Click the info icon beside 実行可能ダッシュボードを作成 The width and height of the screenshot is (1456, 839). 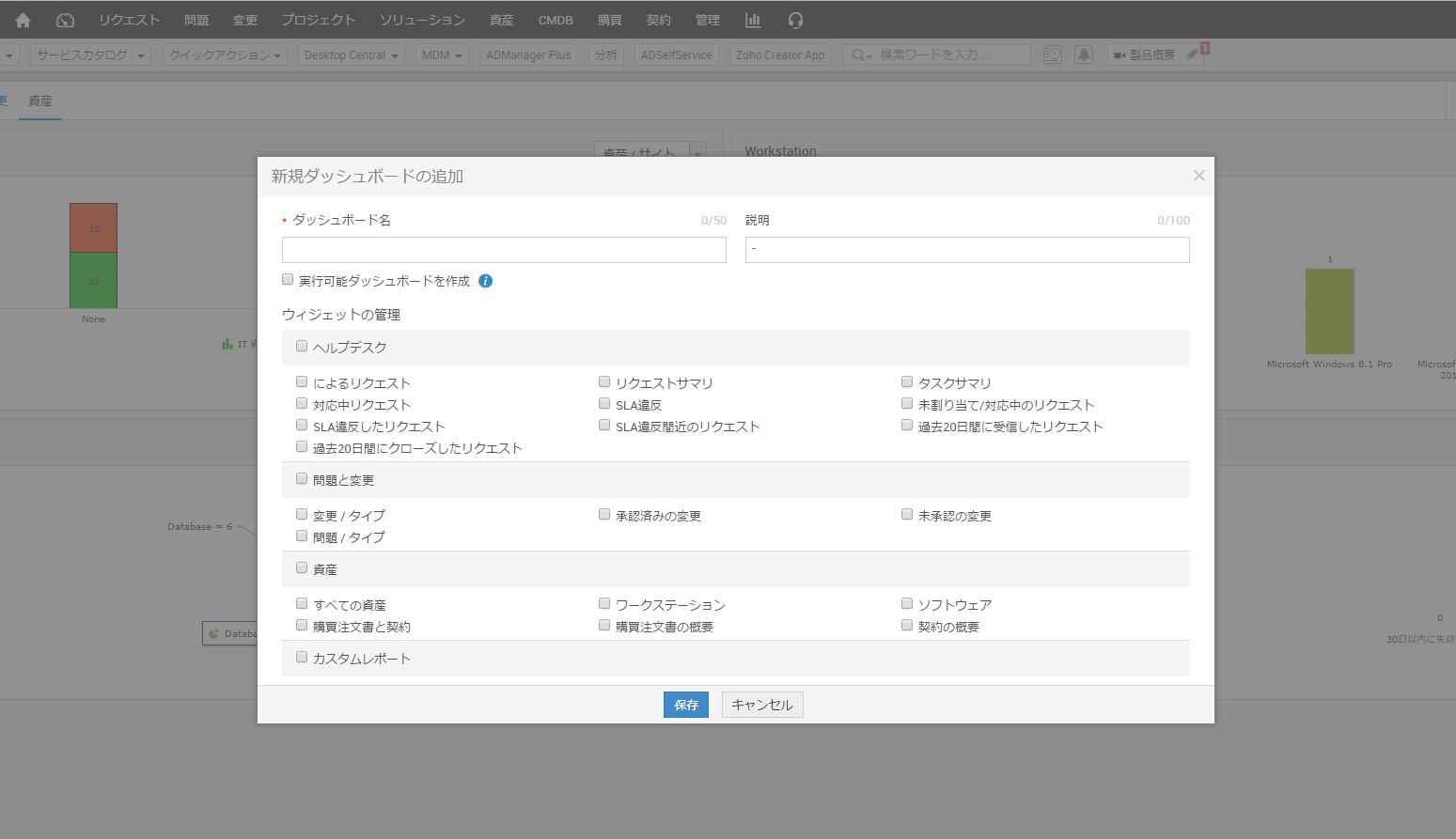(485, 281)
